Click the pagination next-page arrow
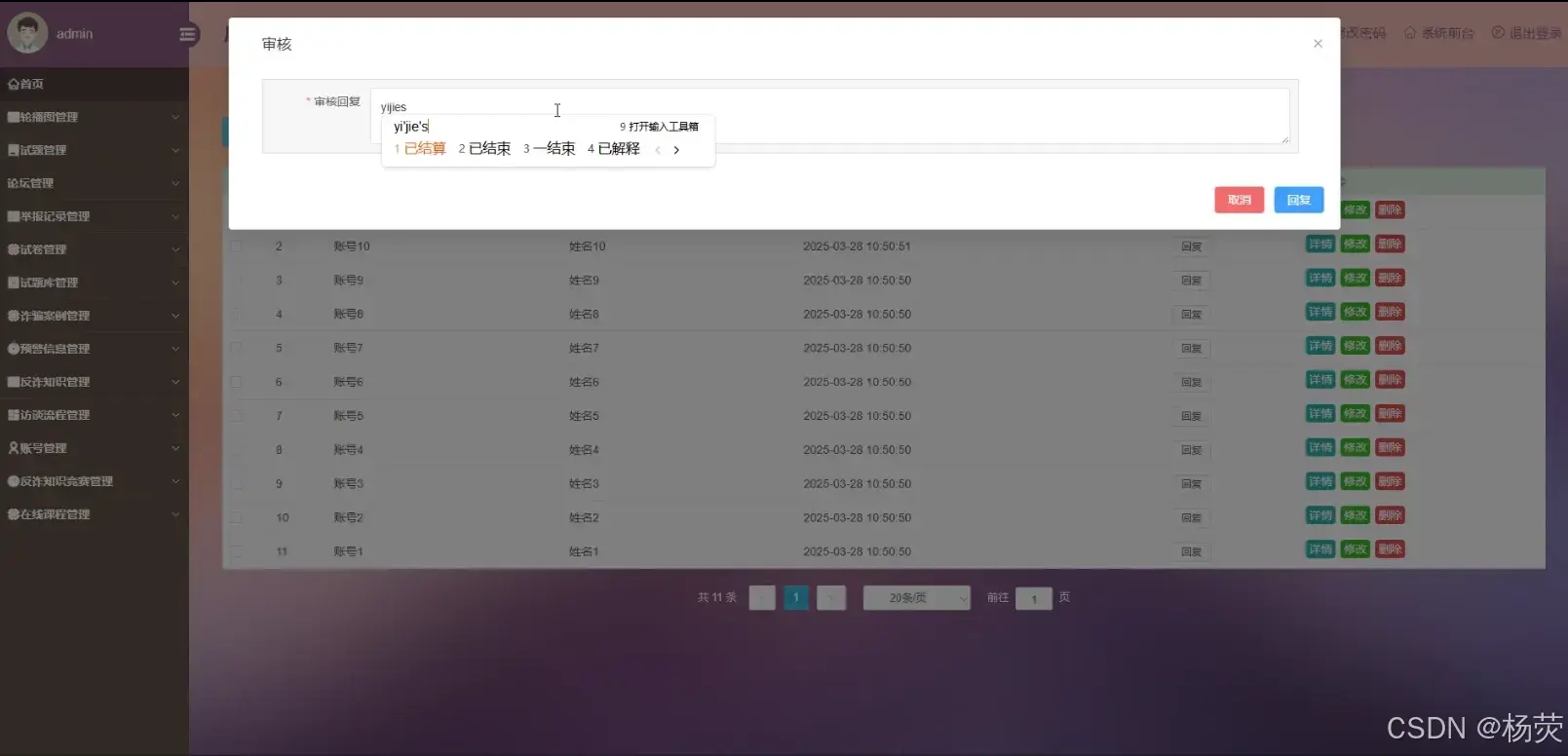 (831, 598)
